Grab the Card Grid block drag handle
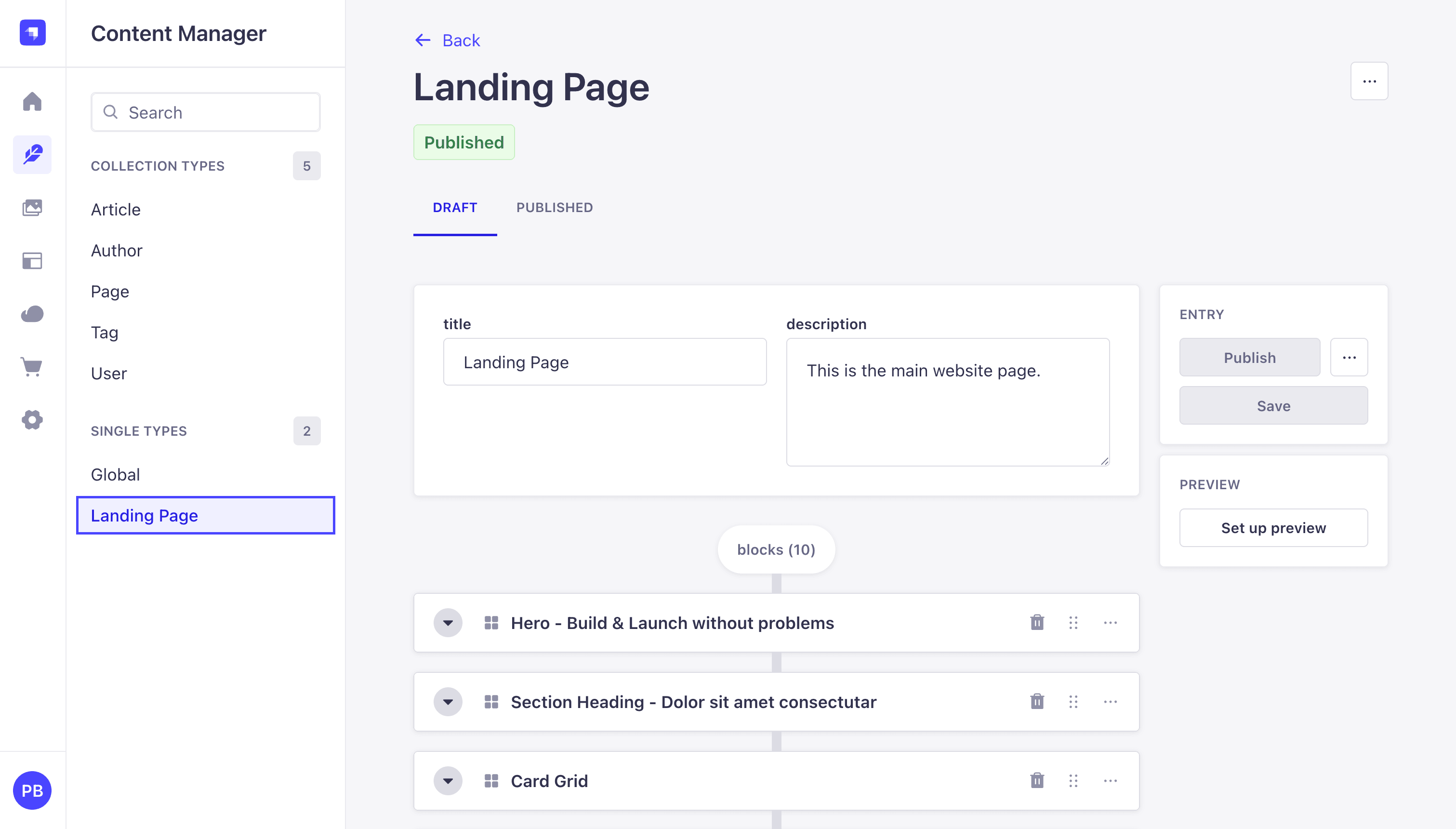This screenshot has height=829, width=1456. tap(1073, 781)
